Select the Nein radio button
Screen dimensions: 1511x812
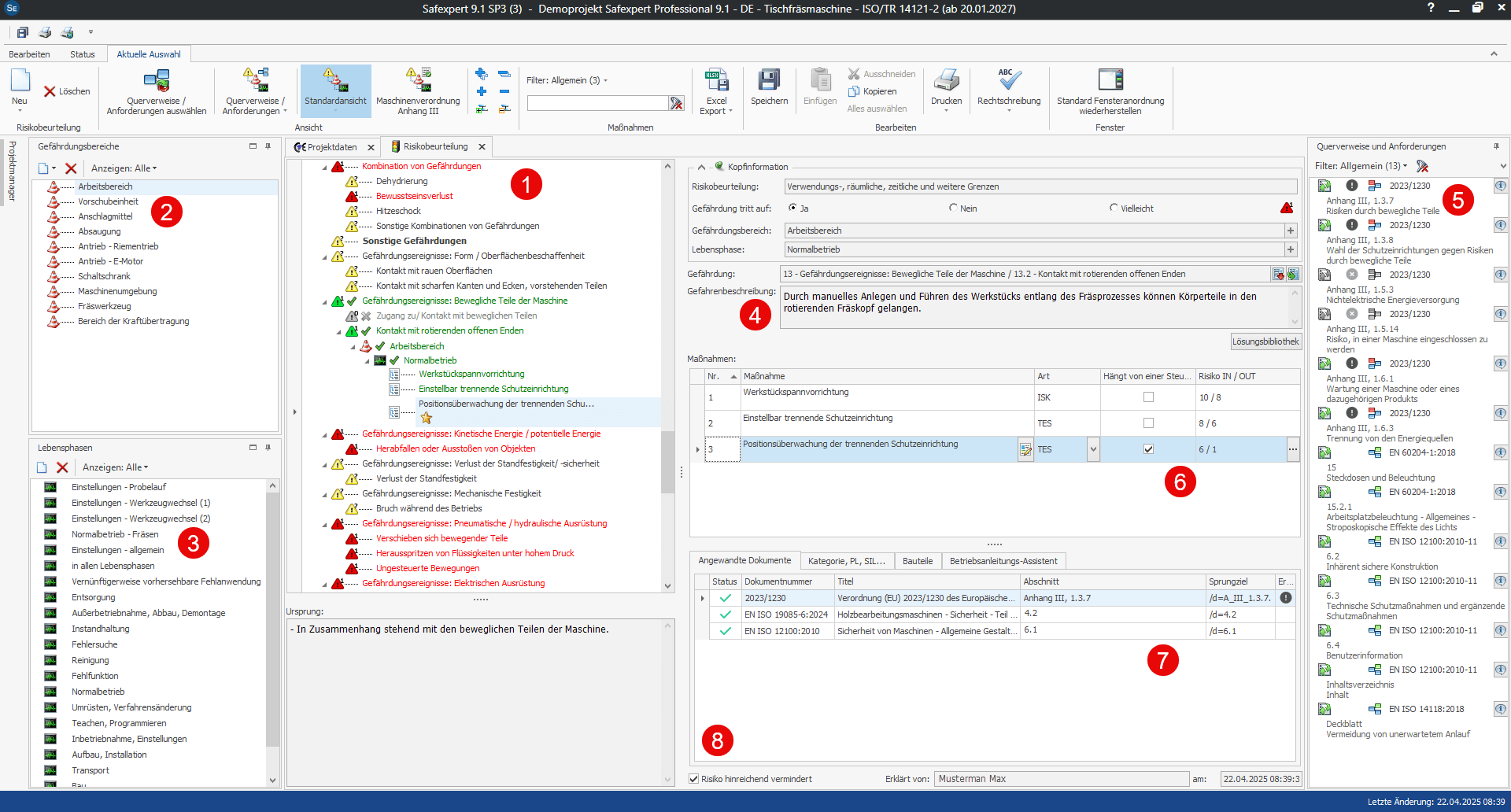click(953, 208)
